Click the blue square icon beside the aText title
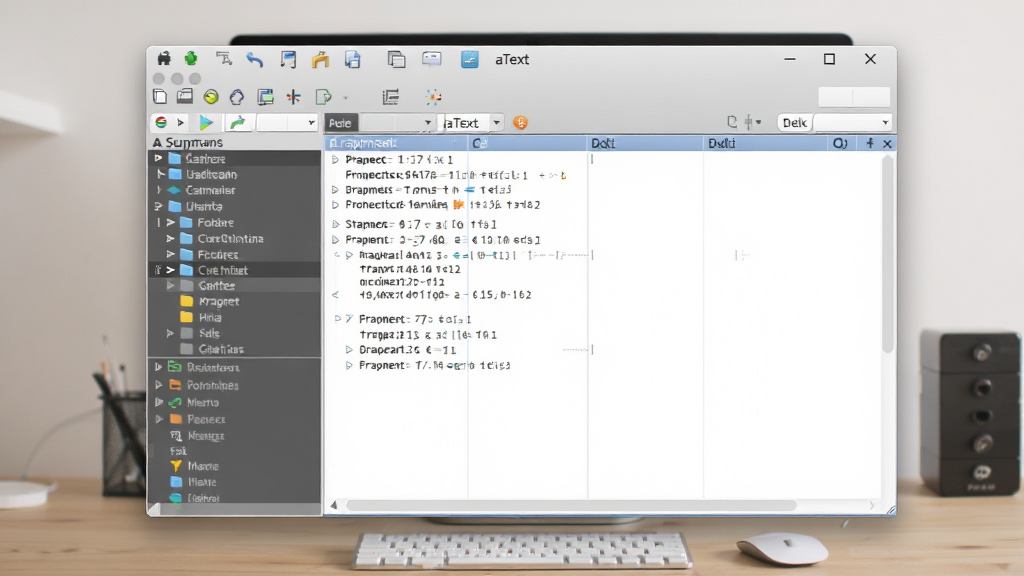Image resolution: width=1024 pixels, height=576 pixels. coord(470,59)
